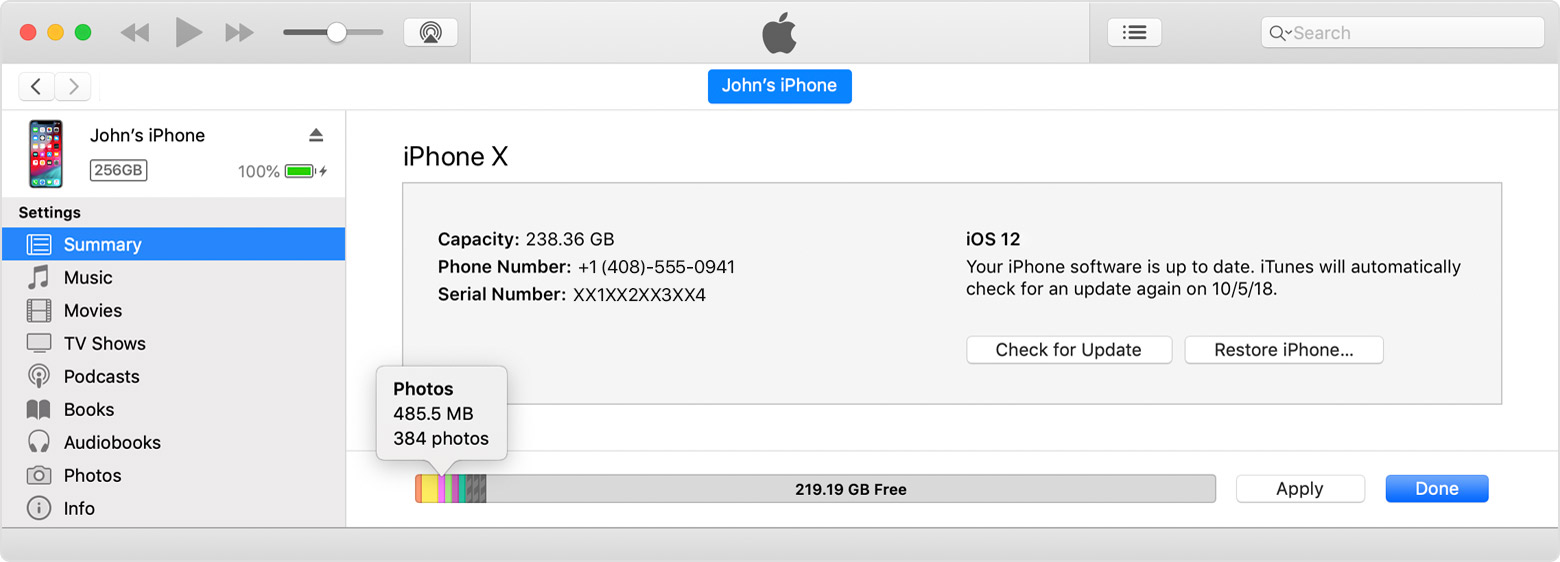Click the Check for Update button
1560x562 pixels.
coord(1069,350)
